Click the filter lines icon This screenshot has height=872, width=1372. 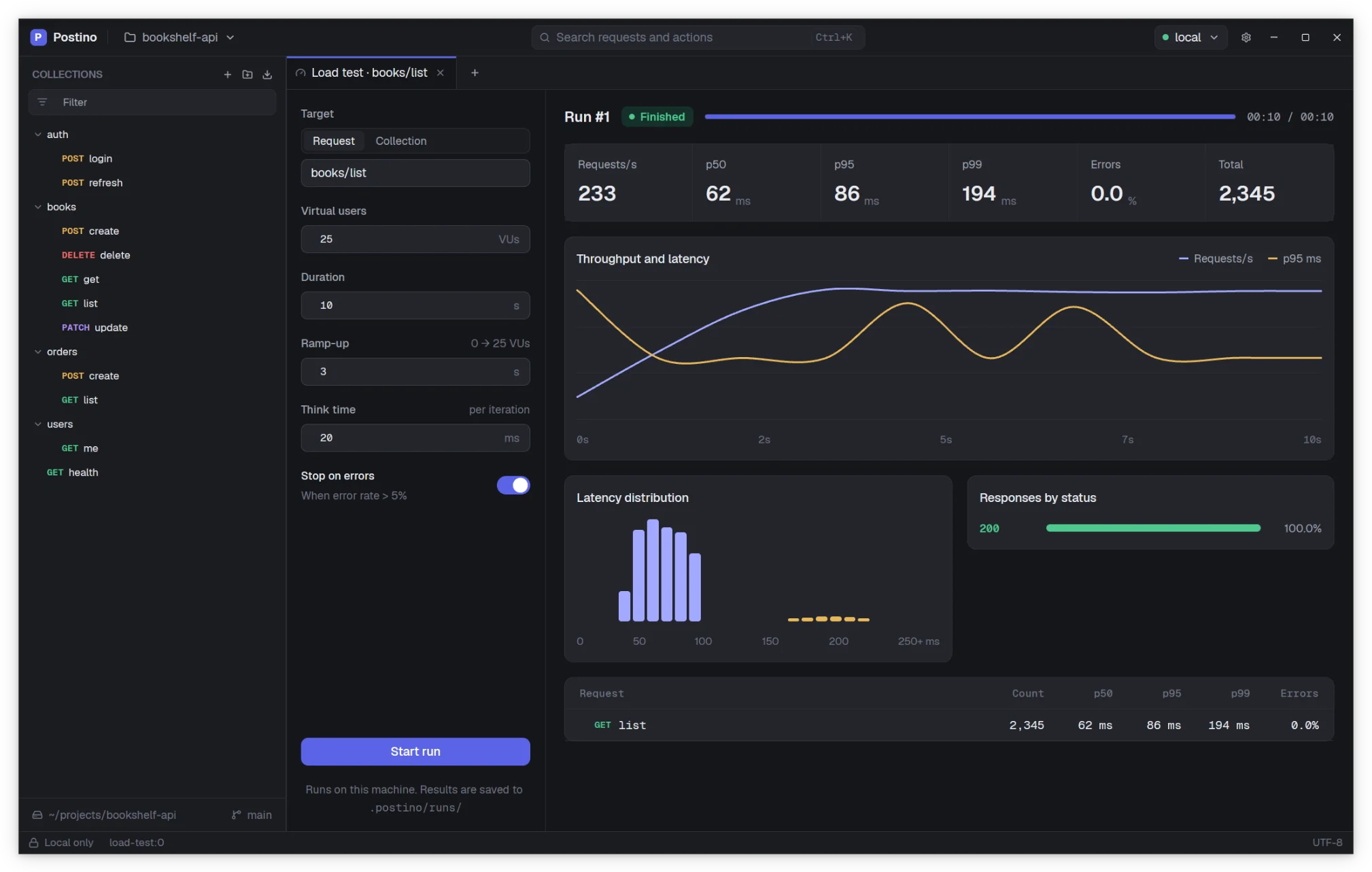point(42,102)
